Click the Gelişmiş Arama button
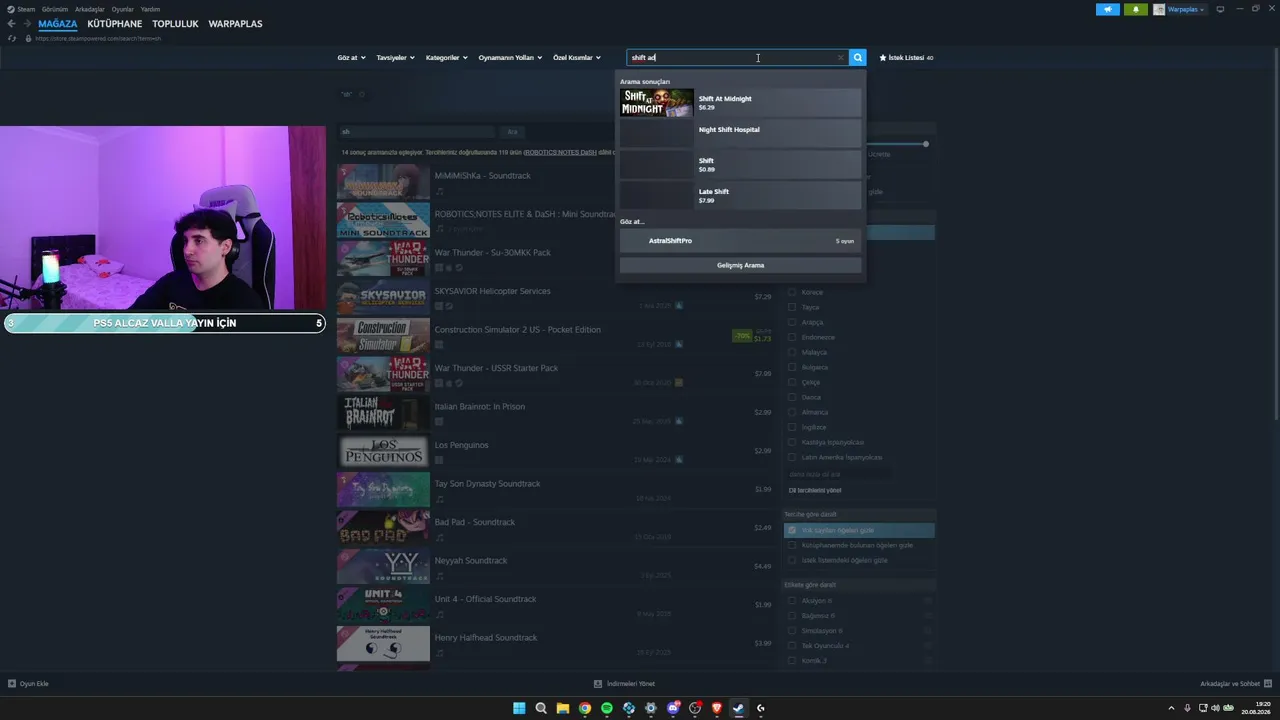The height and width of the screenshot is (720, 1280). [740, 265]
